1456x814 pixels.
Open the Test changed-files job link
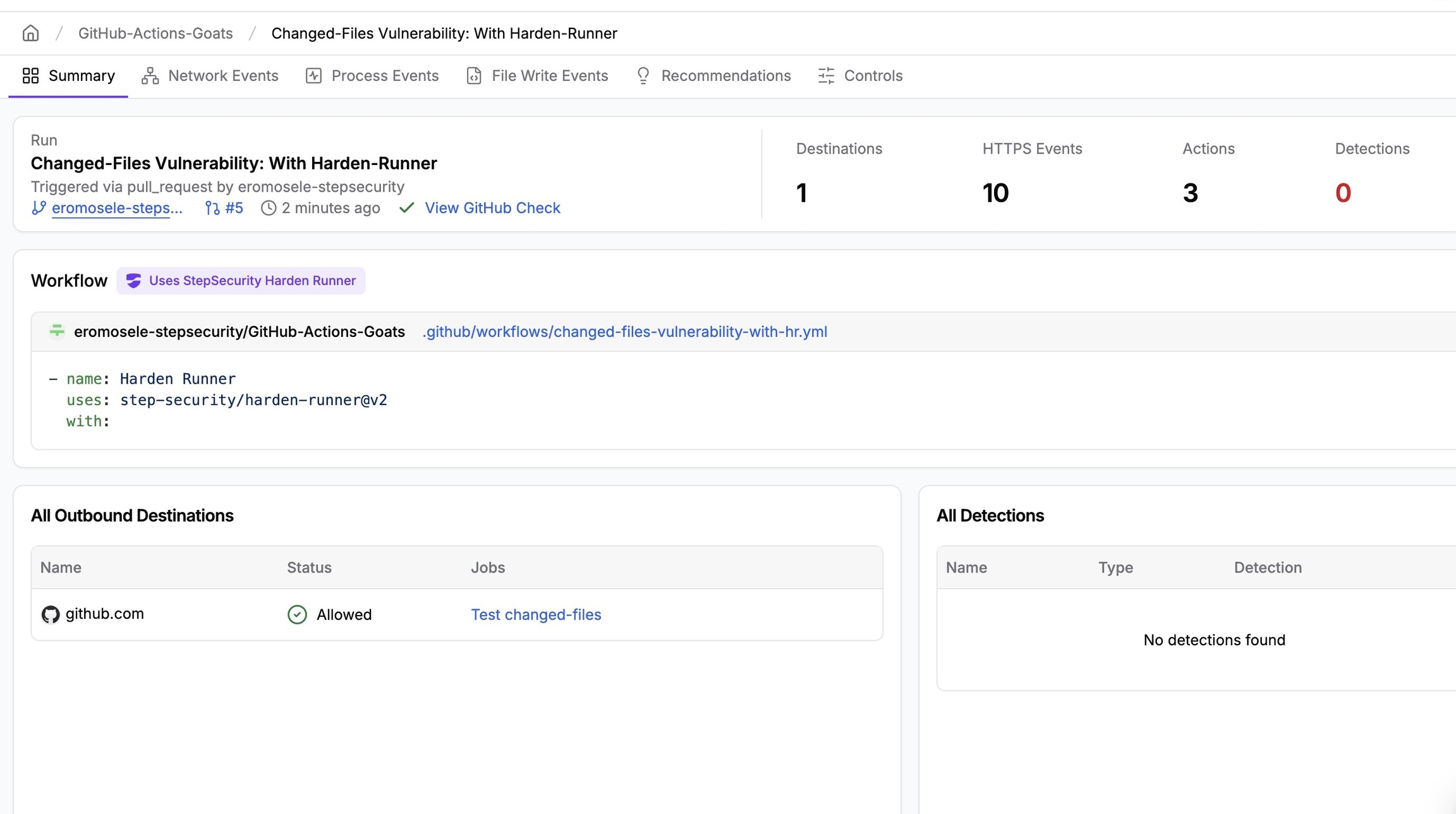(x=535, y=614)
